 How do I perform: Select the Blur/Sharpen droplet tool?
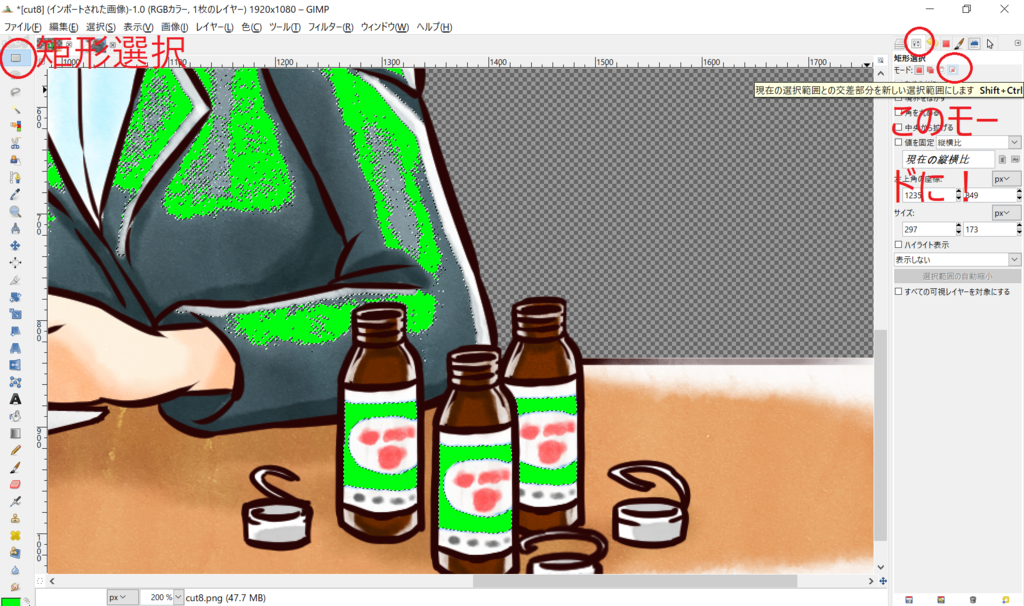click(16, 569)
